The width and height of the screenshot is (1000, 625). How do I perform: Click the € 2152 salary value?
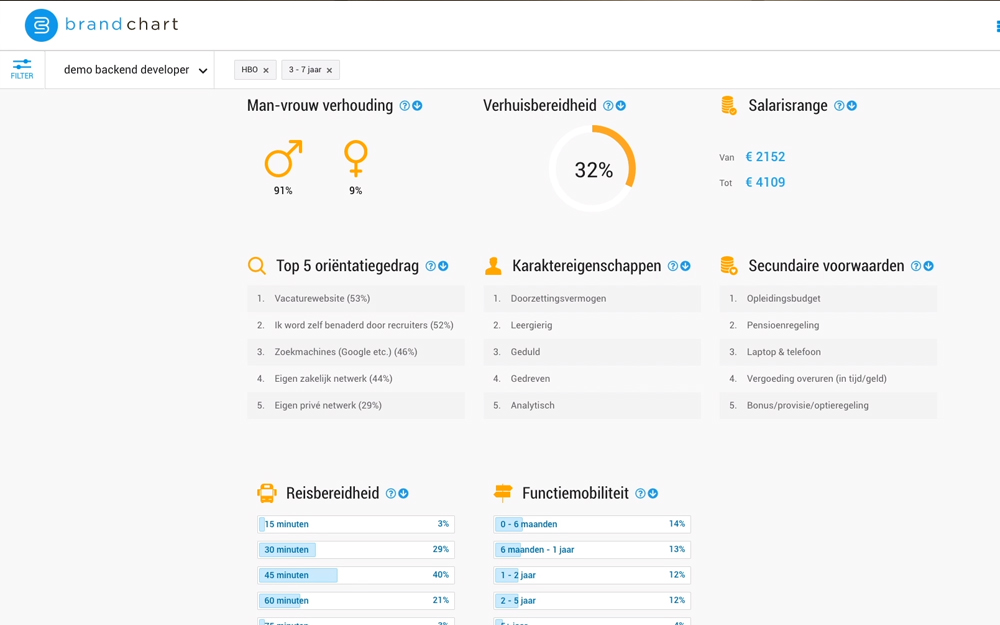coord(765,157)
